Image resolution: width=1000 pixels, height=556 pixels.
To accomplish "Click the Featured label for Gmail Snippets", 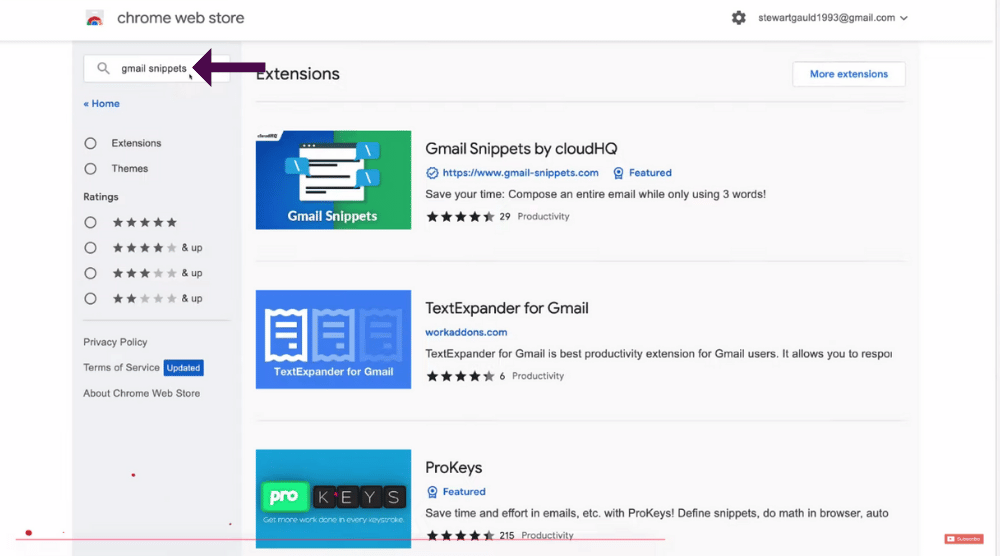I will coord(650,173).
